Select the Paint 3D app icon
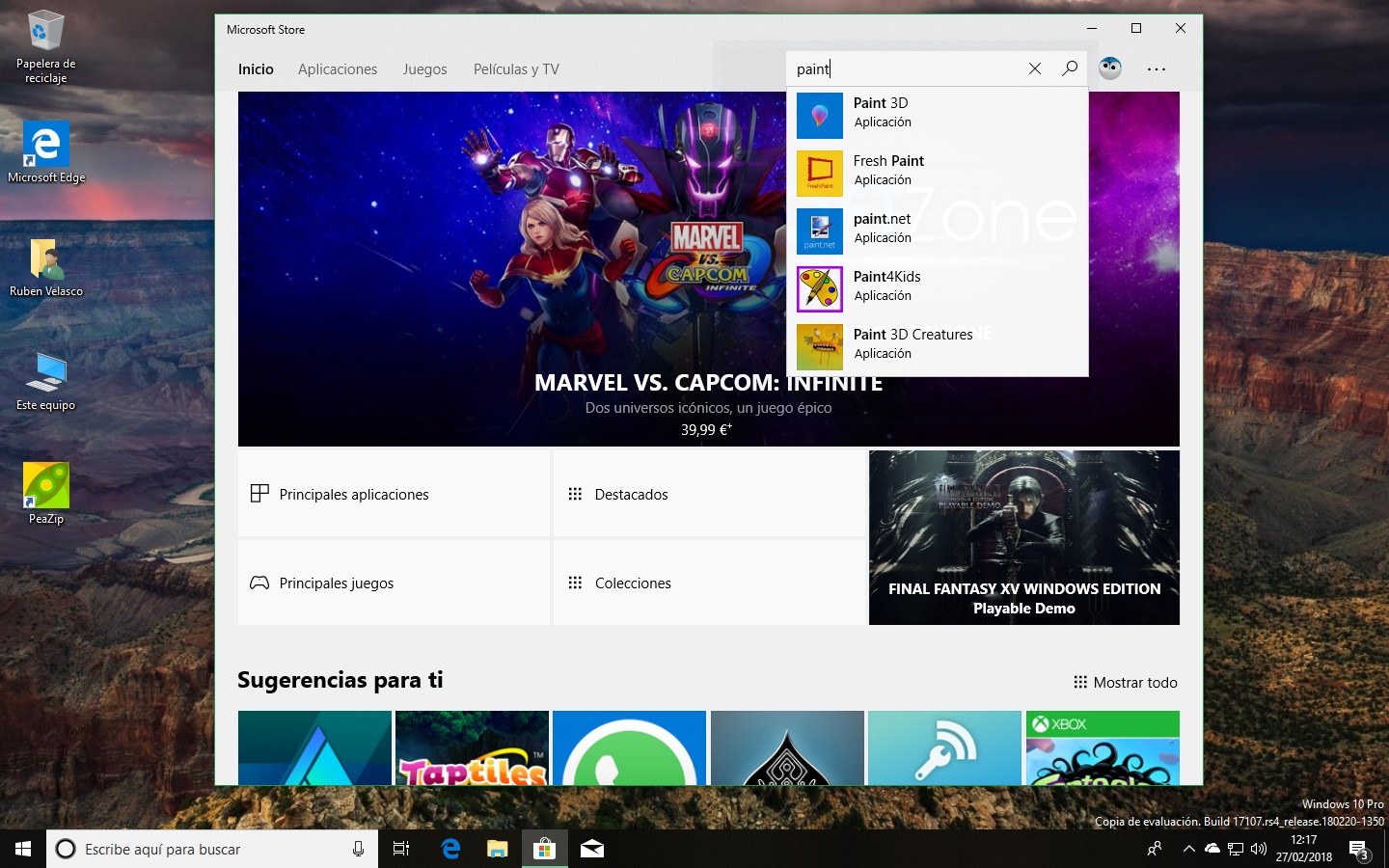Viewport: 1389px width, 868px height. pos(820,116)
